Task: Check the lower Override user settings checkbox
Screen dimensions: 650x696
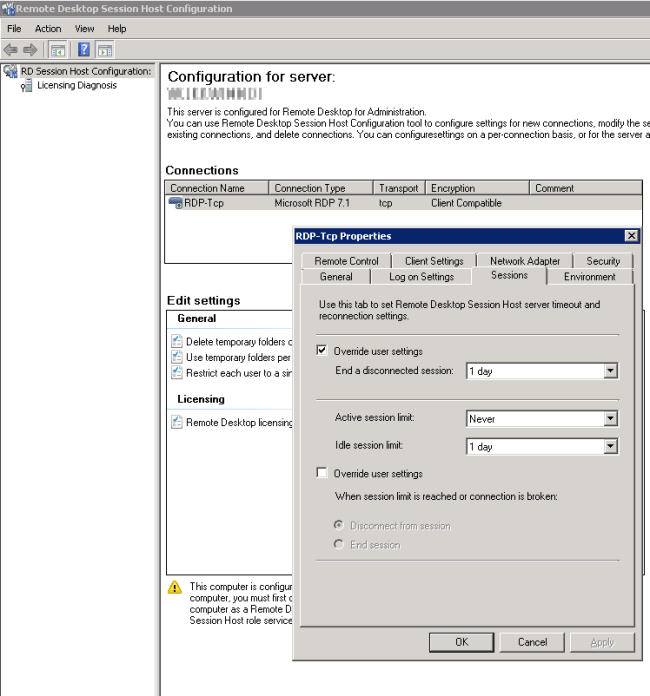Action: coord(322,472)
